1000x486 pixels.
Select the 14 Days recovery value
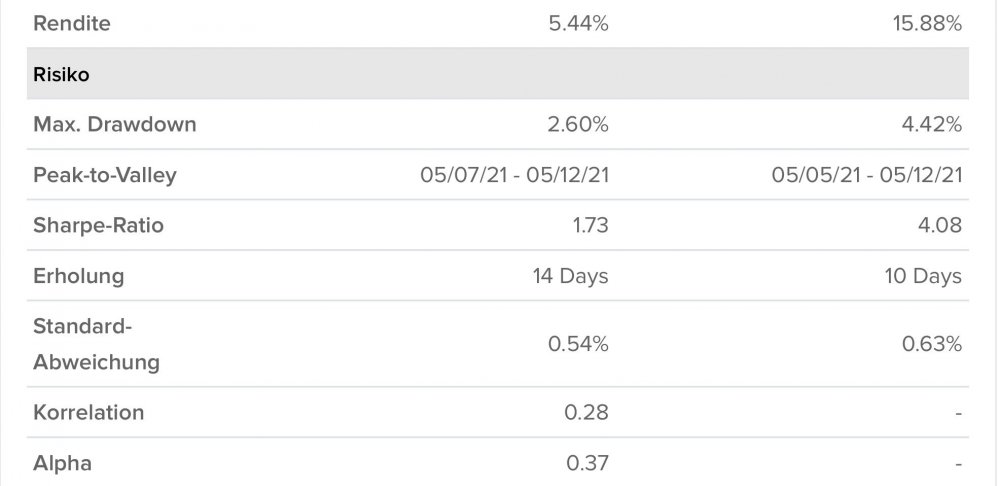pyautogui.click(x=570, y=276)
